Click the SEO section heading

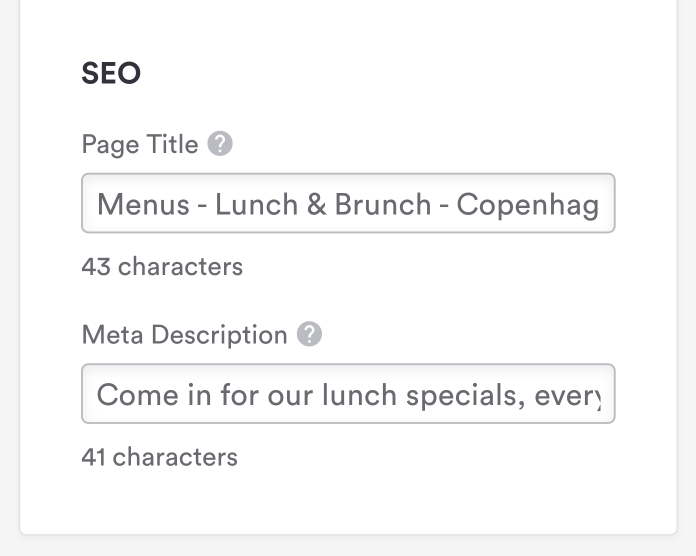click(x=111, y=74)
